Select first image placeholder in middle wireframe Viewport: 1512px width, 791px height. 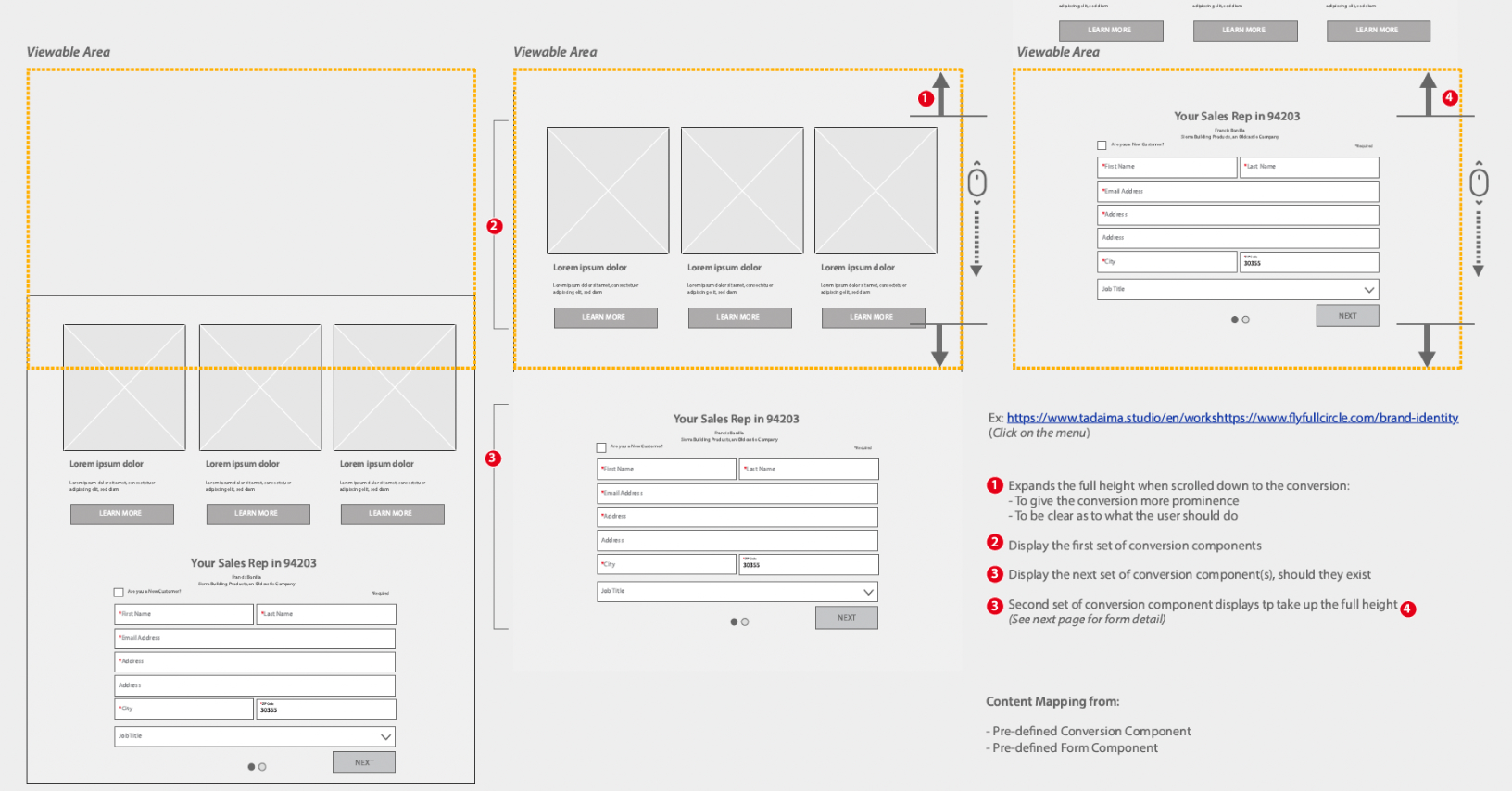(x=608, y=190)
